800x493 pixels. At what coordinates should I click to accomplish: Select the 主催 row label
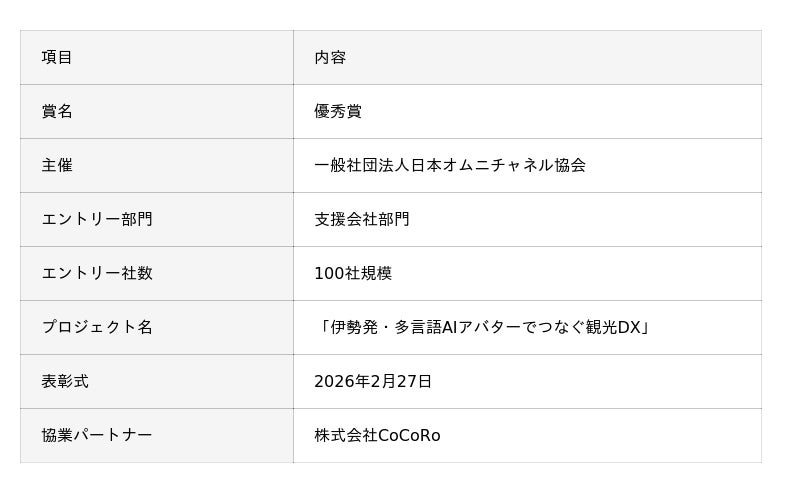(x=57, y=166)
